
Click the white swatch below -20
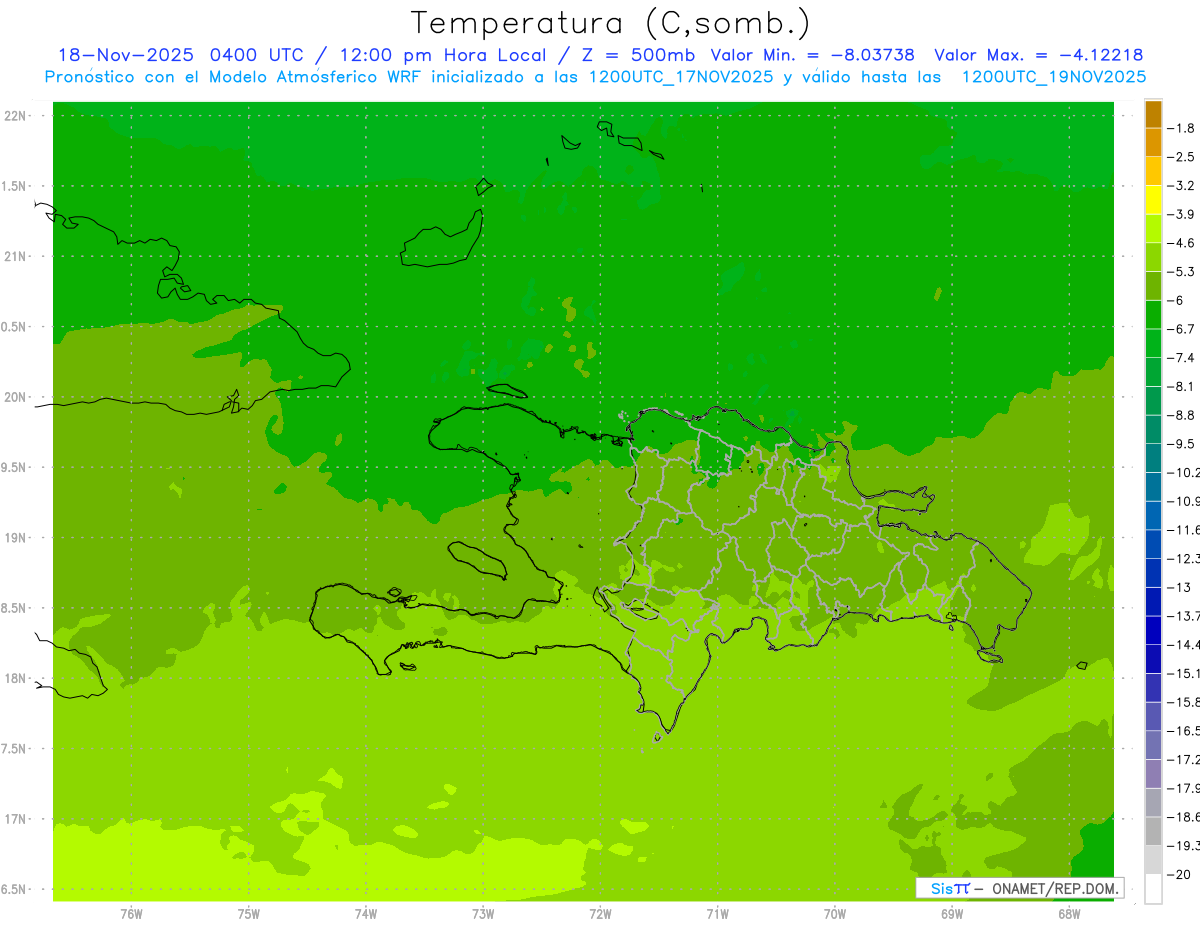pos(1153,889)
